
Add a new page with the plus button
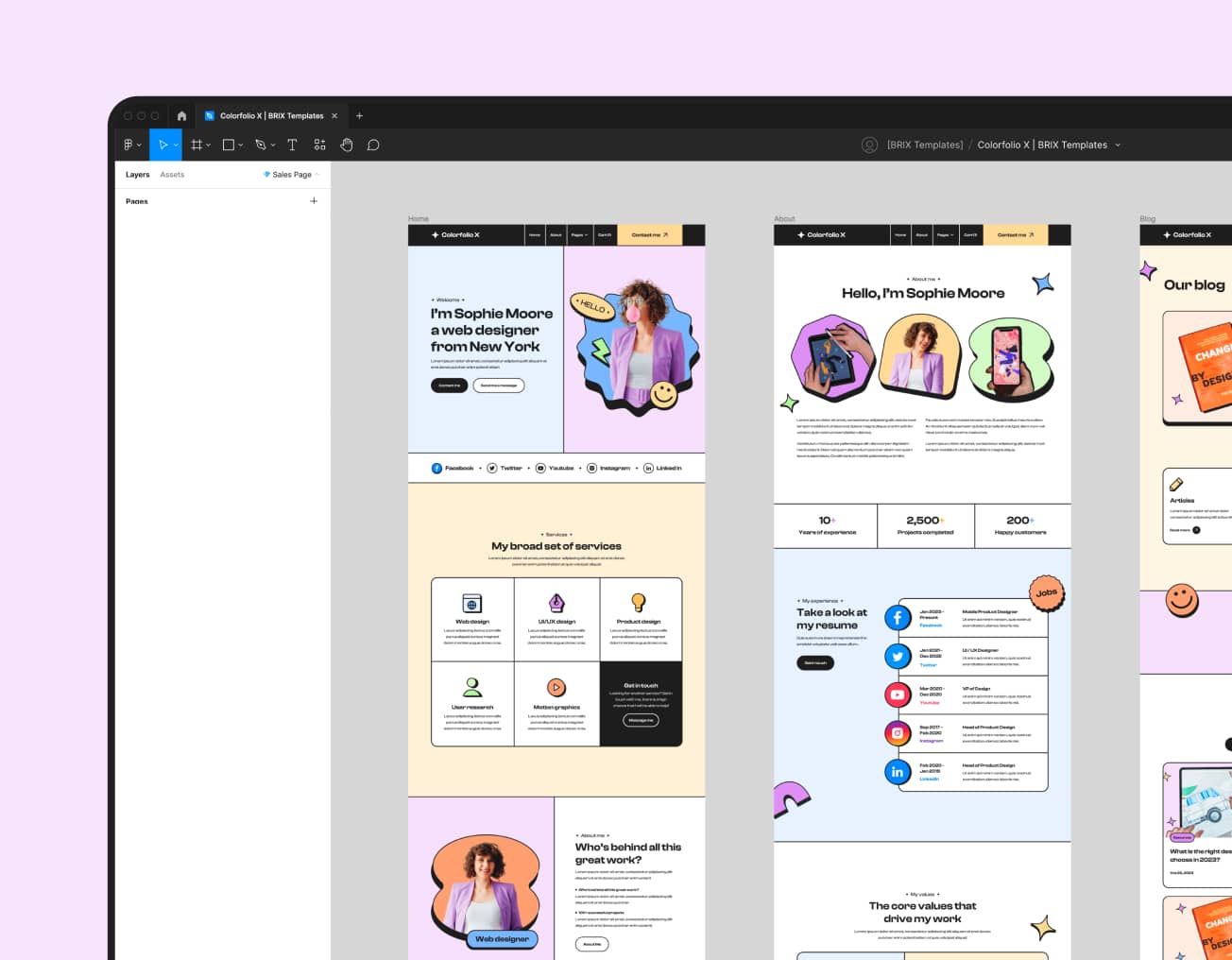314,200
